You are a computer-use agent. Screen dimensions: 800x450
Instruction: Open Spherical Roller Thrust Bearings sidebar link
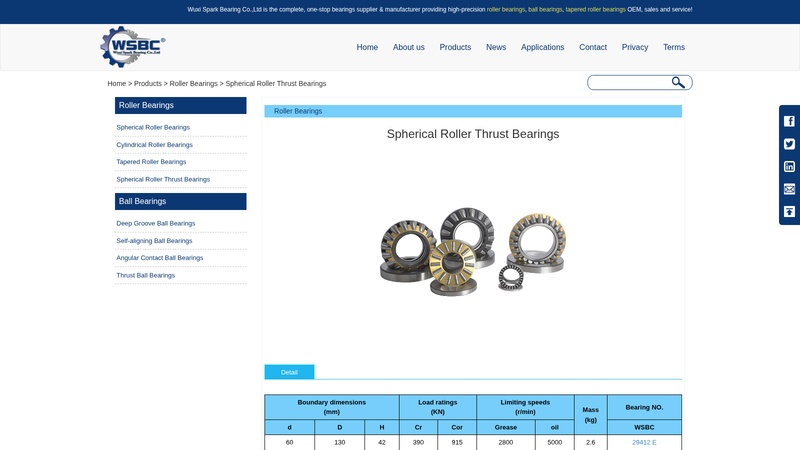pos(163,180)
